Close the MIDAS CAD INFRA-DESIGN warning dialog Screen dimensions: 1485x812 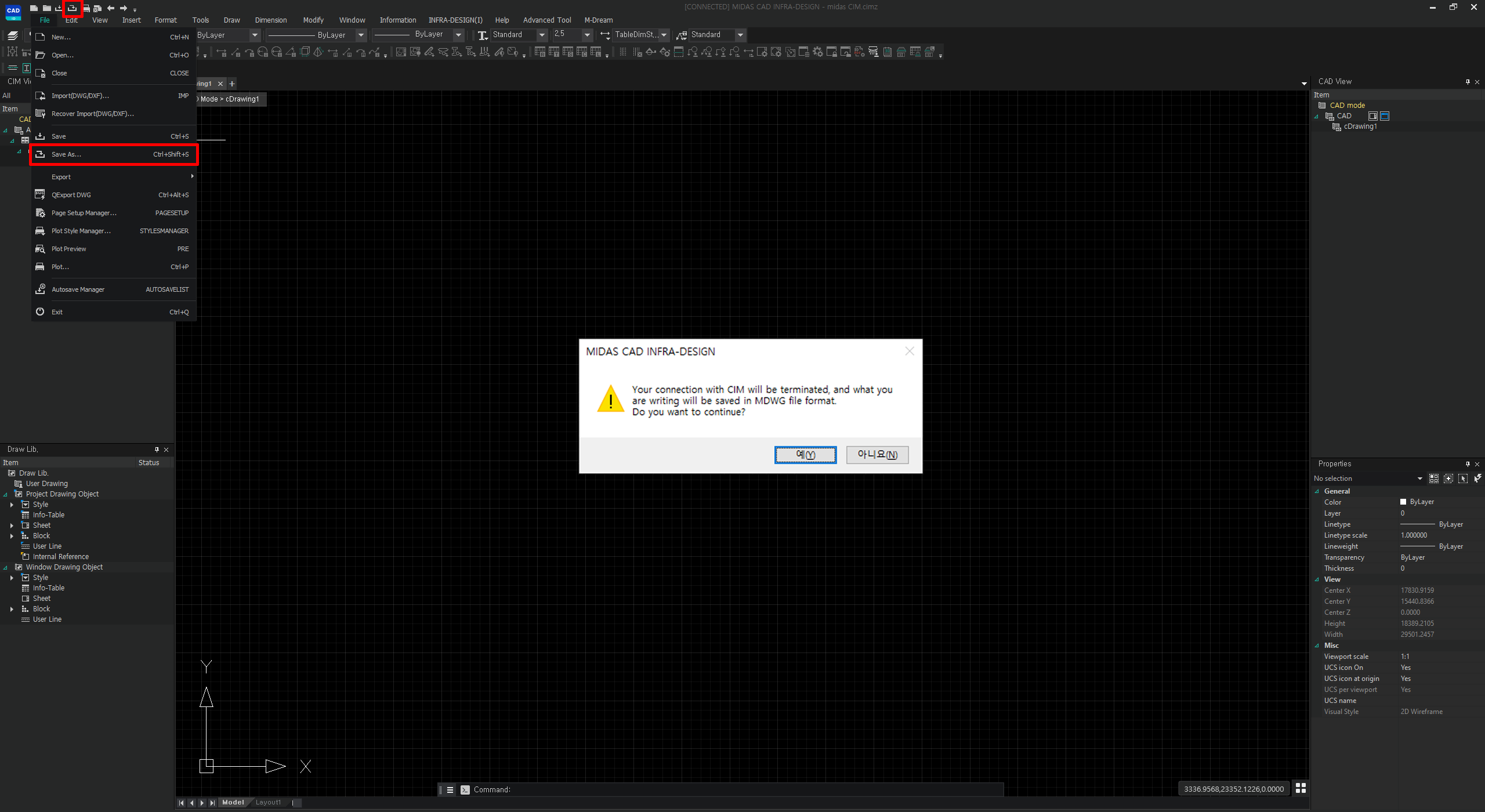tap(910, 351)
